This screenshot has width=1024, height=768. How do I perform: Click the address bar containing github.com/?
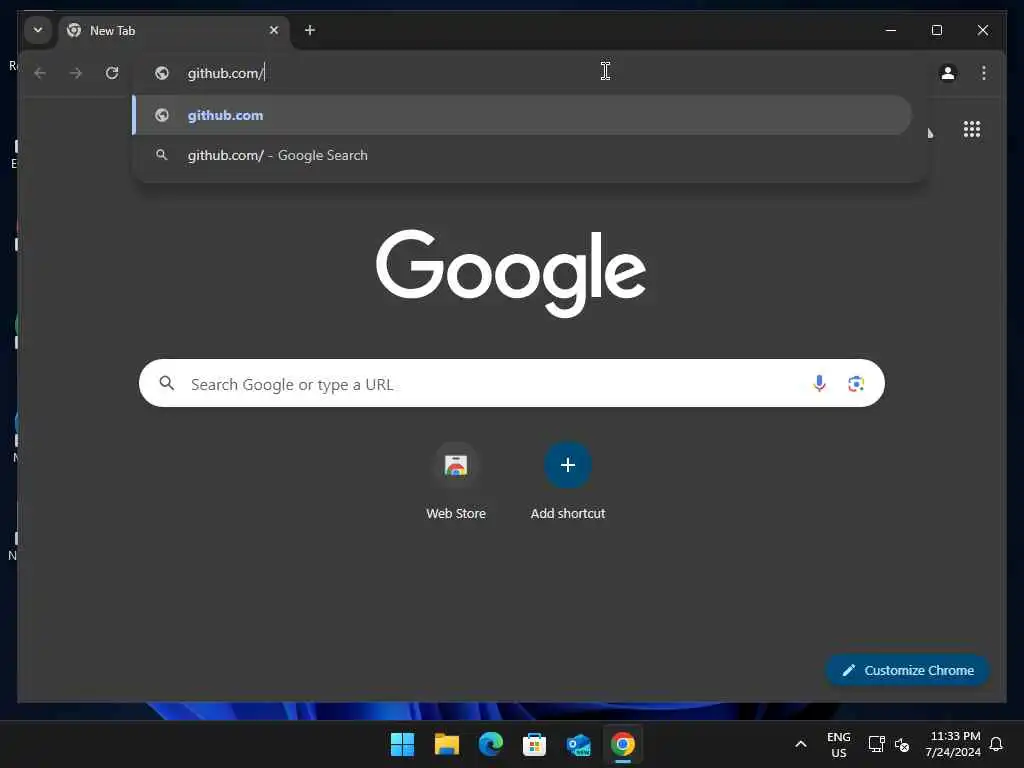click(529, 72)
